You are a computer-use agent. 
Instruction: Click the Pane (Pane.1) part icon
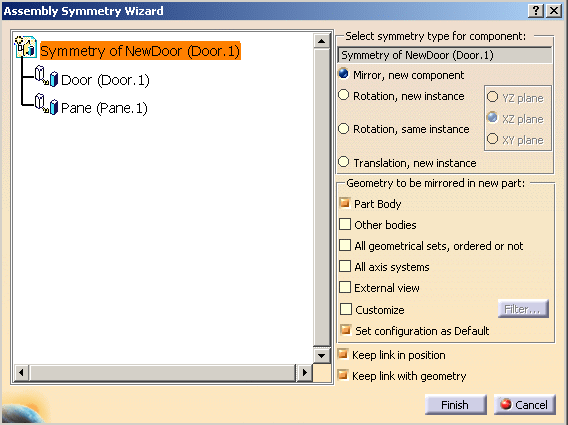pos(46,104)
